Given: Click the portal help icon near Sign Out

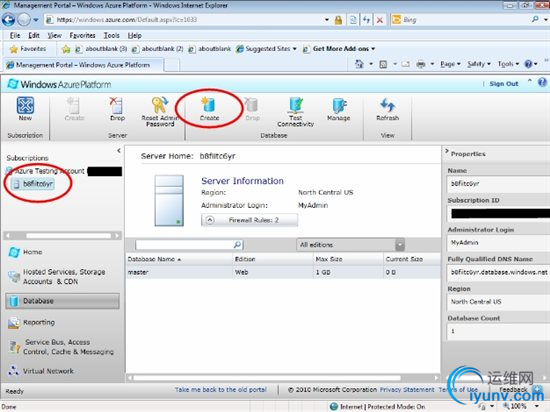Looking at the screenshot, I should click(542, 82).
